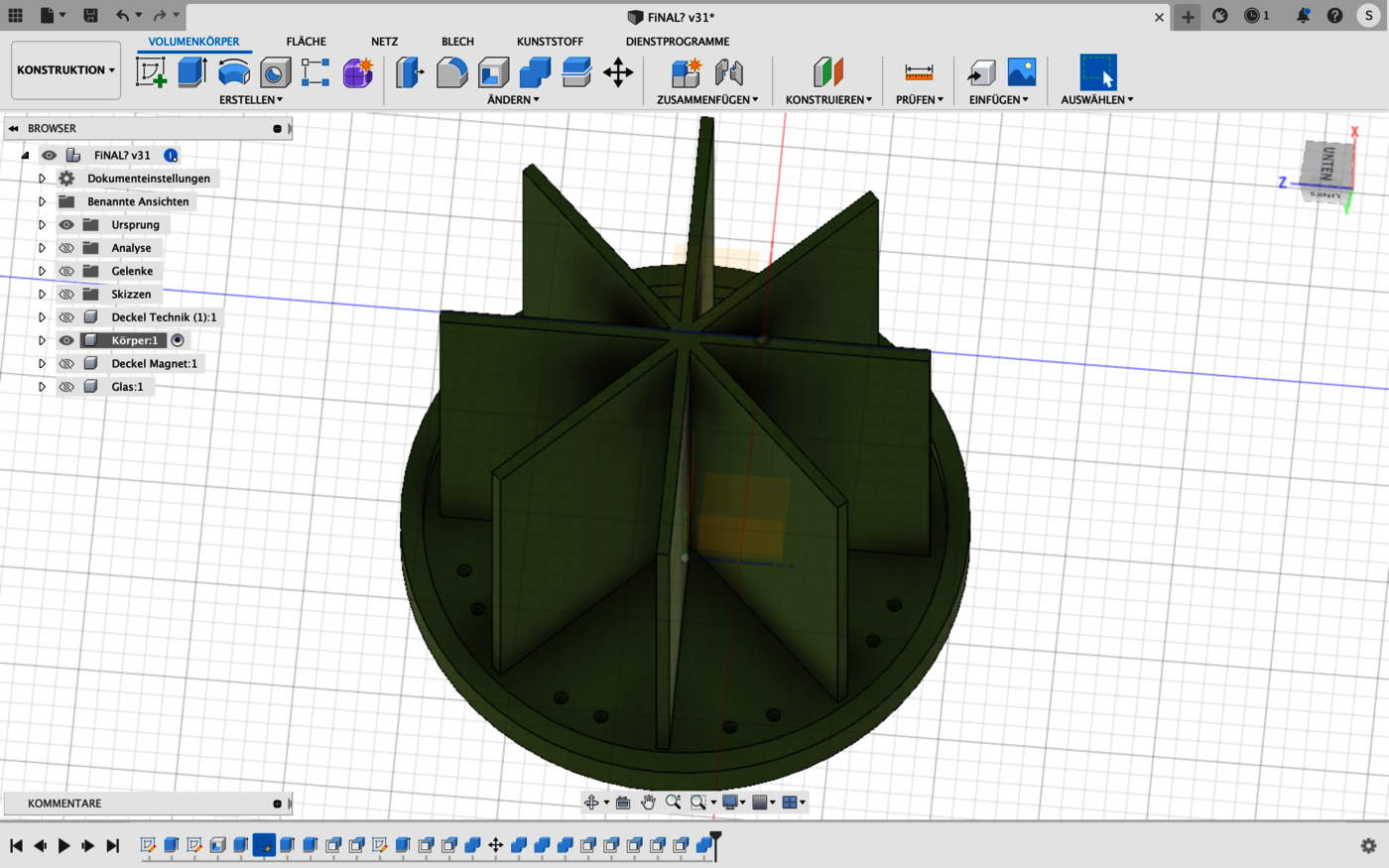Viewport: 1389px width, 868px height.
Task: Click the activate radio button beside Körper:1
Action: 178,340
